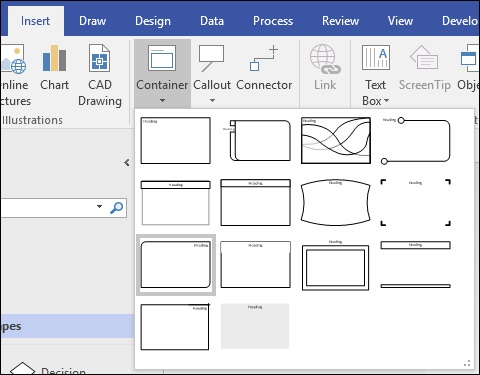Screen dimensions: 480x375
Task: Choose the wavy curved lines container style
Action: click(336, 140)
